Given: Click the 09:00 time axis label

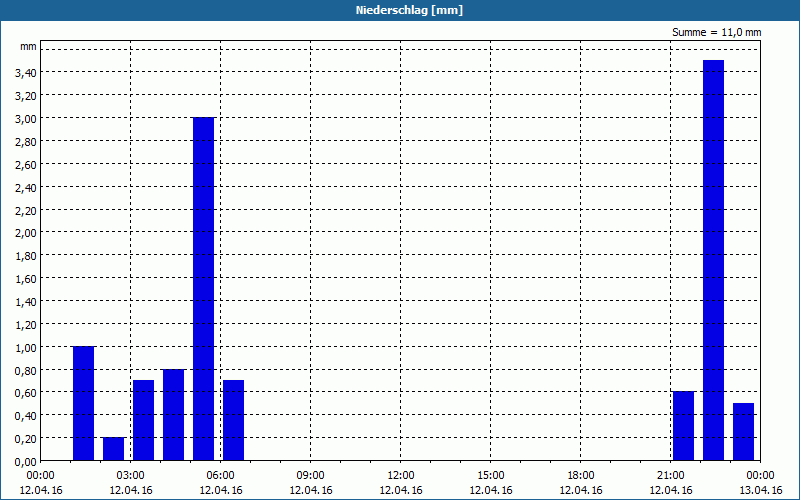Looking at the screenshot, I should (x=310, y=476).
